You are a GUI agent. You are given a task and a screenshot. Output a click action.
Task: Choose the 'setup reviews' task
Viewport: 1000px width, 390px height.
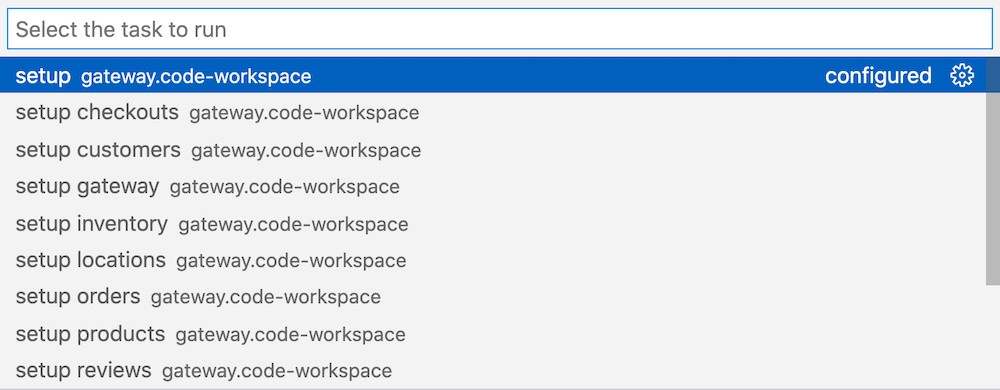point(493,370)
